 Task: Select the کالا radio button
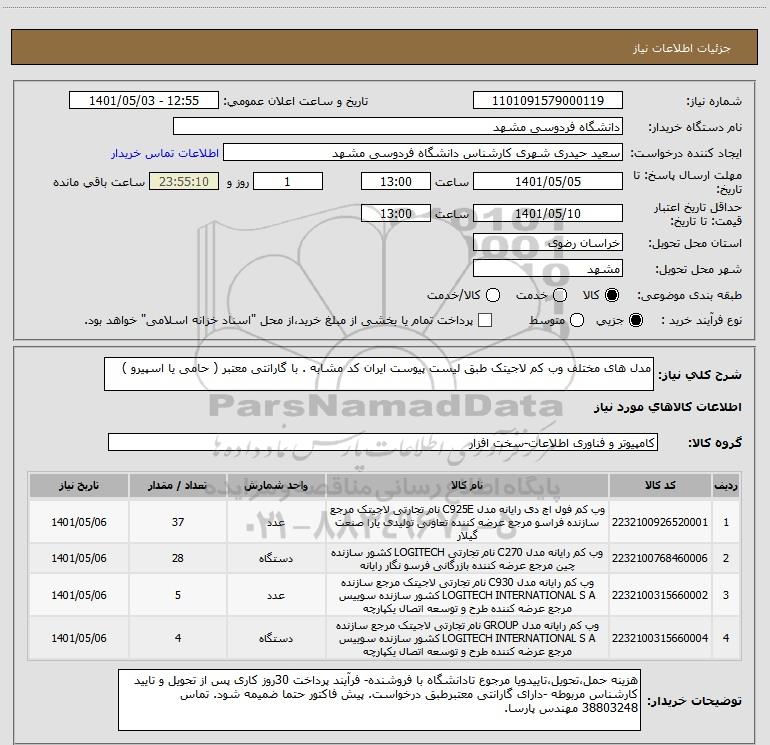click(612, 295)
